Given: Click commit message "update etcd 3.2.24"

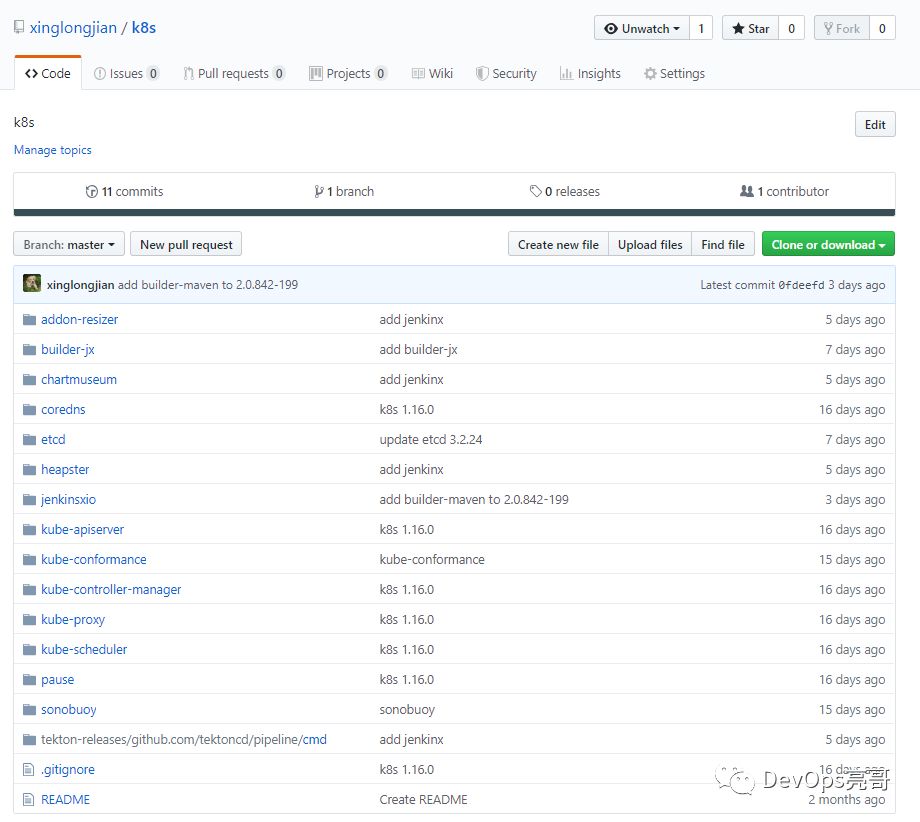Looking at the screenshot, I should (x=431, y=439).
